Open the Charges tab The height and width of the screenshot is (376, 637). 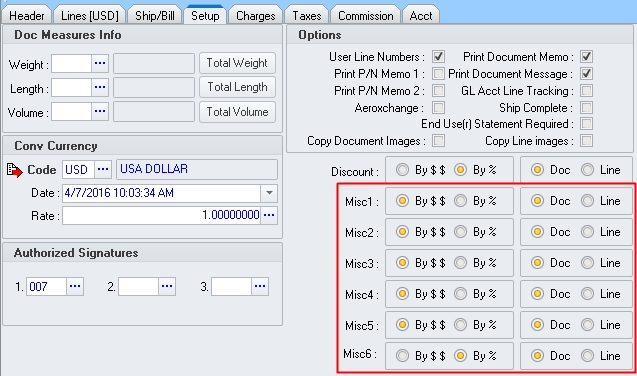point(256,15)
